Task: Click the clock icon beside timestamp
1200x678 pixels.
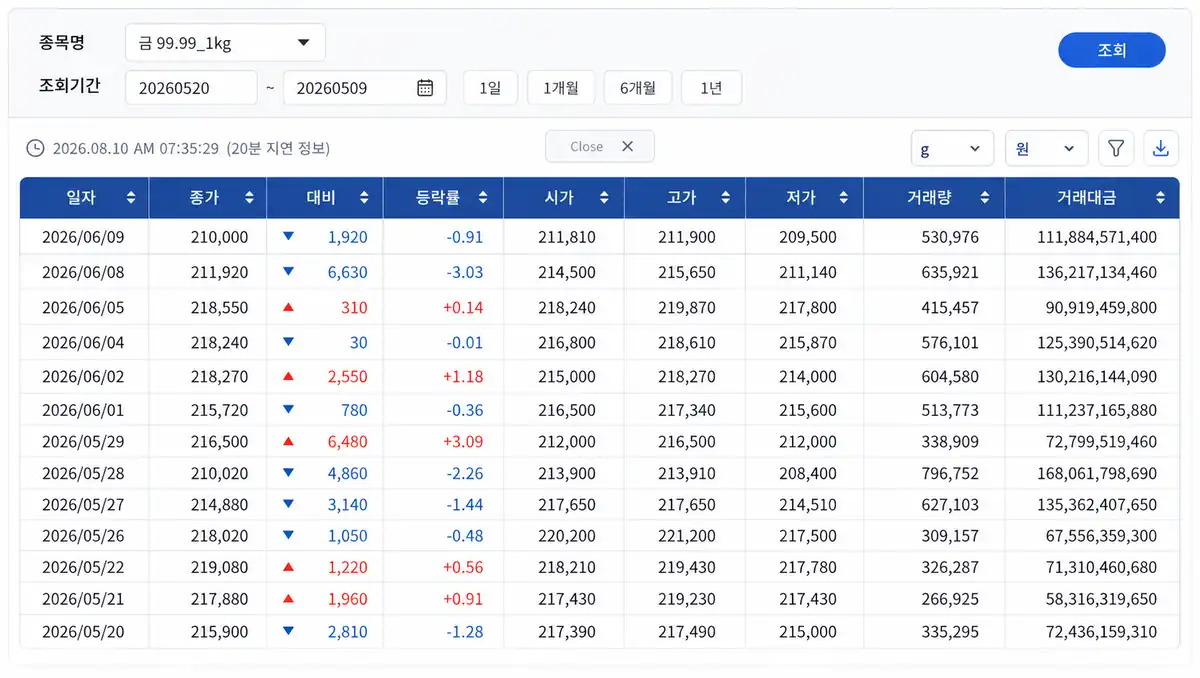Action: pos(35,148)
